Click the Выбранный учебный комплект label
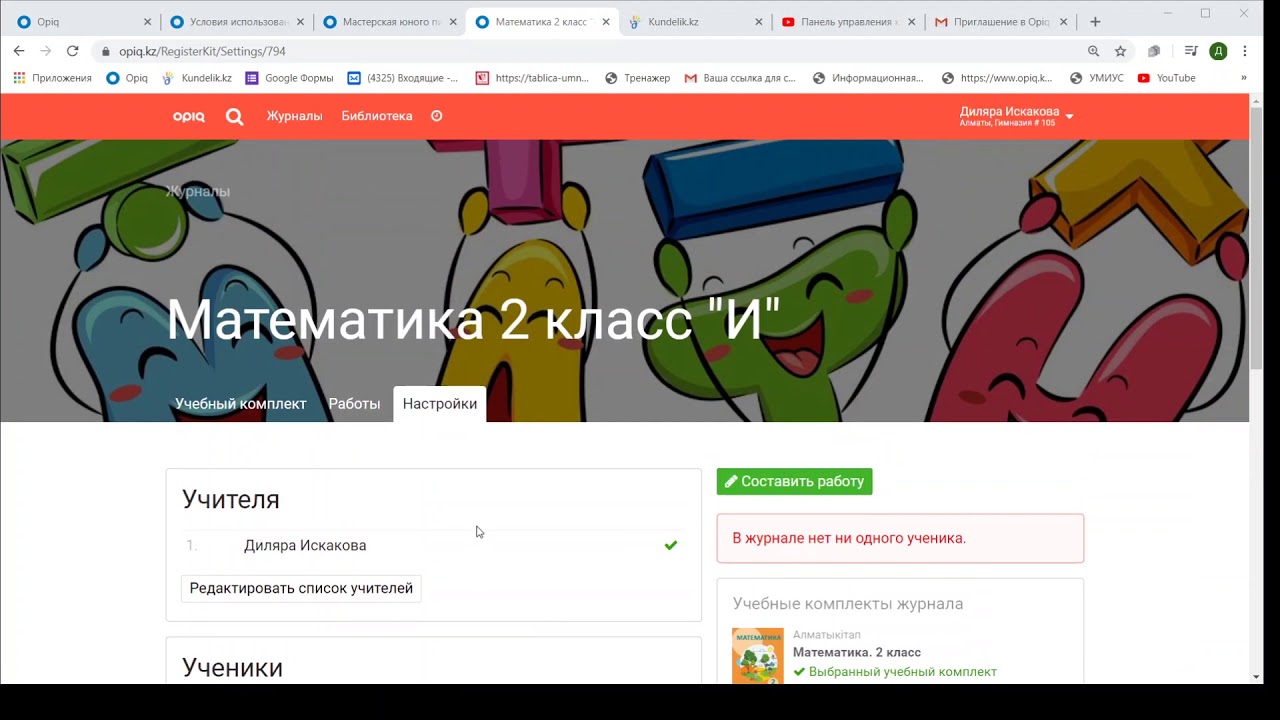 click(x=895, y=672)
